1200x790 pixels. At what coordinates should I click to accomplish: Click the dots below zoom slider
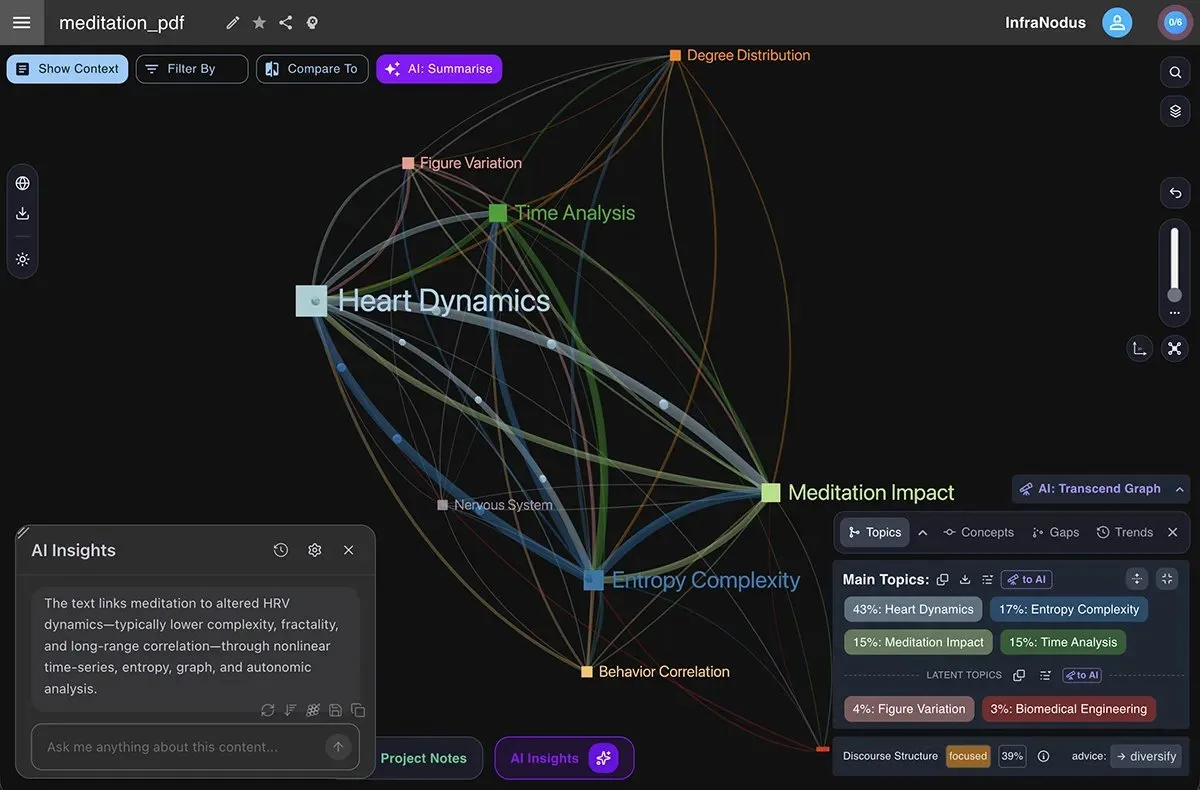[x=1175, y=313]
